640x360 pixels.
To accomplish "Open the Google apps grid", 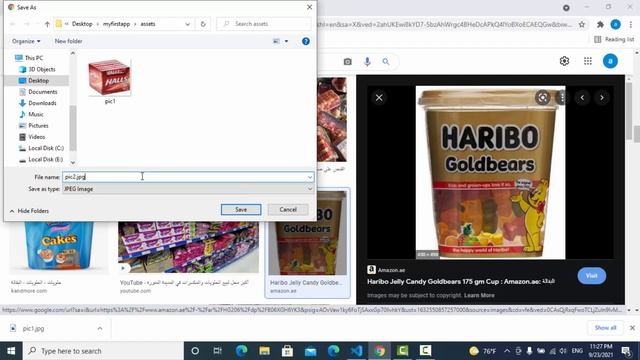I will pos(587,61).
